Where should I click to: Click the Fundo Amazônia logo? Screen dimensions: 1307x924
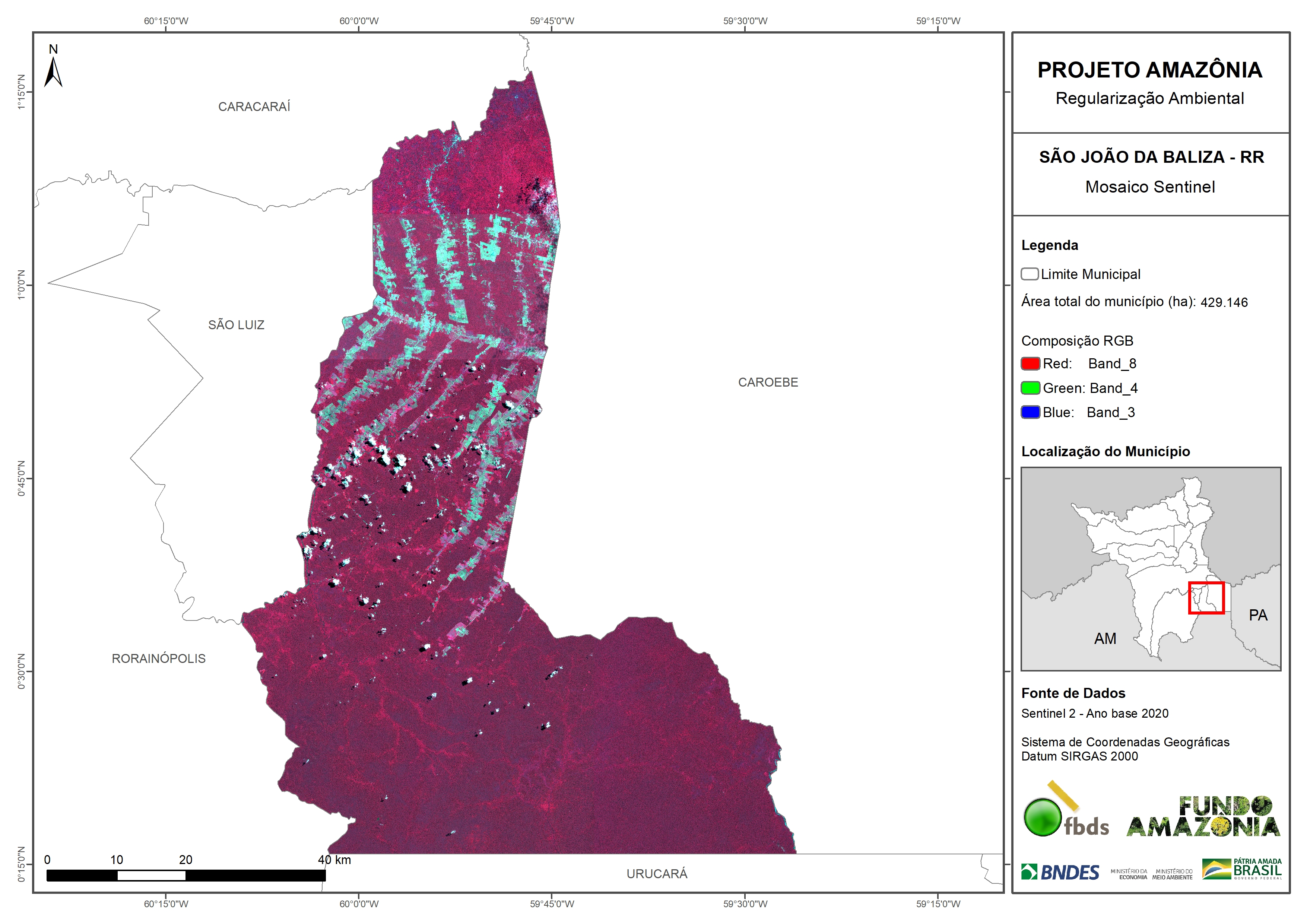(x=1203, y=816)
